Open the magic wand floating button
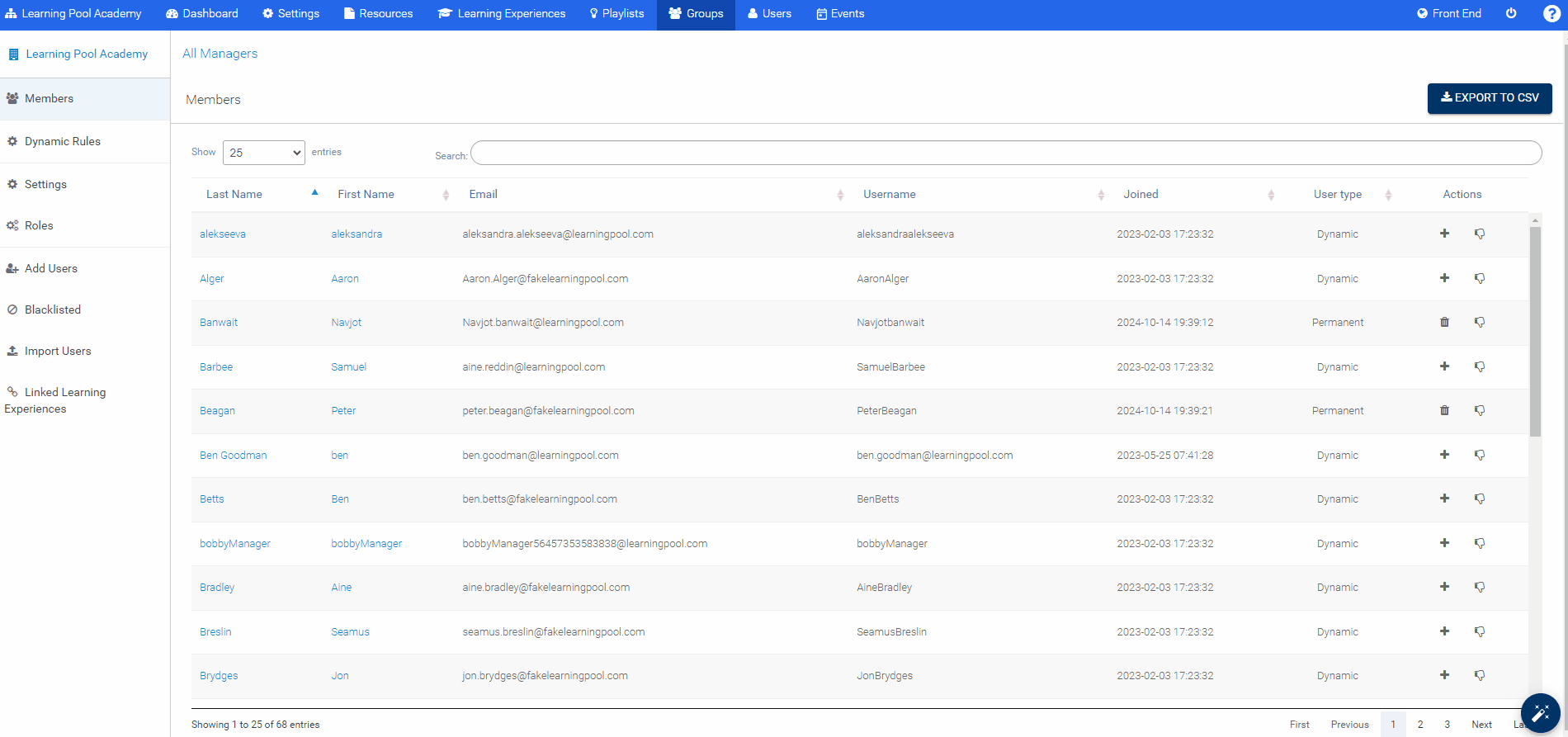 click(x=1540, y=713)
